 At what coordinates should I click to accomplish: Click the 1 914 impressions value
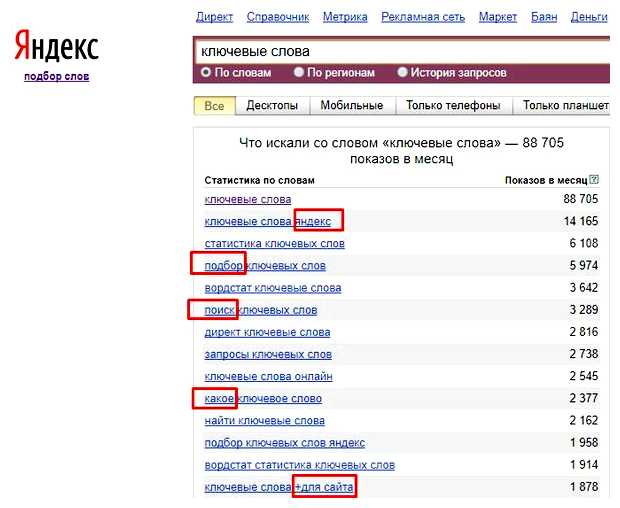tap(584, 465)
